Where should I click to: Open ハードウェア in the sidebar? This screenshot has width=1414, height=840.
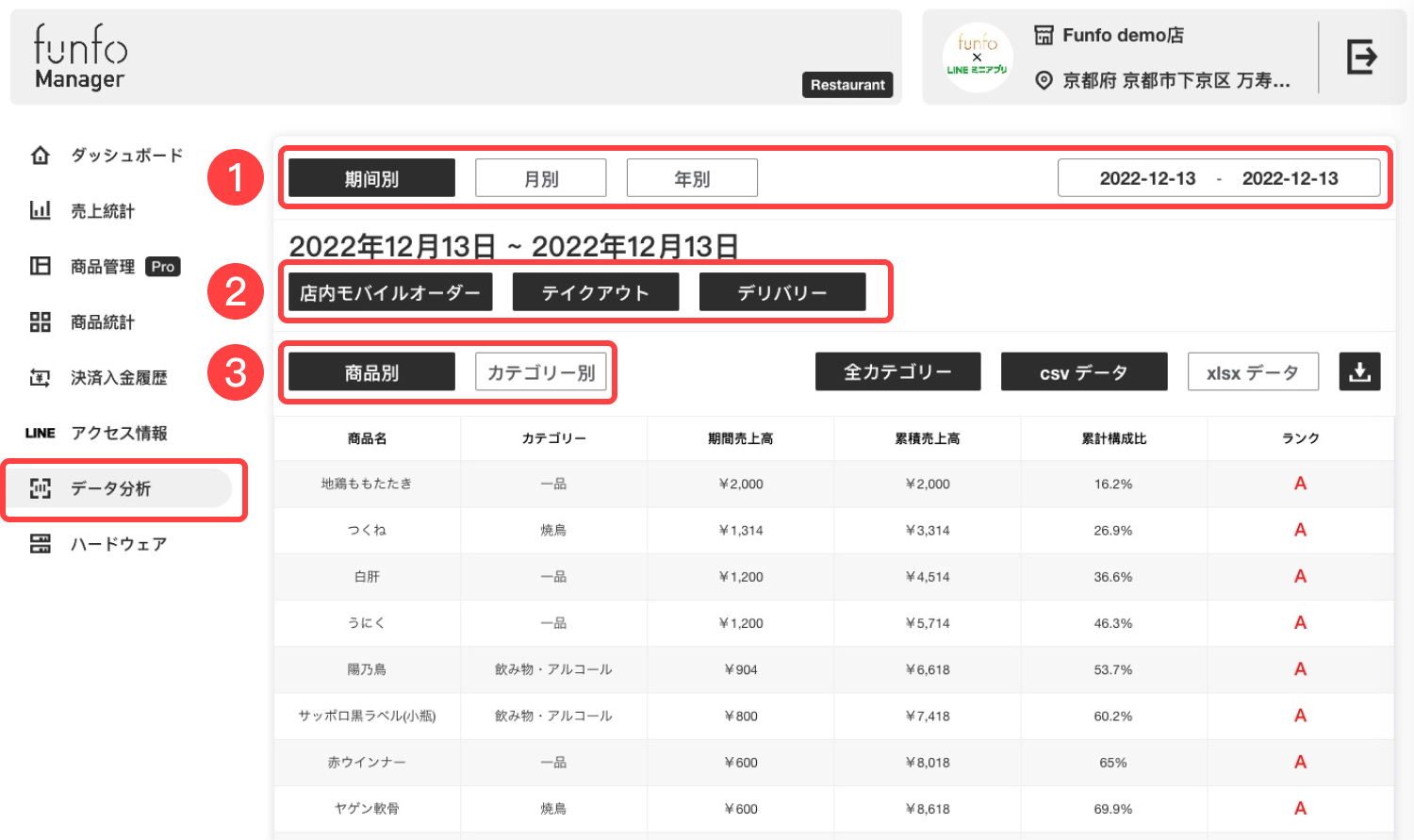119,544
